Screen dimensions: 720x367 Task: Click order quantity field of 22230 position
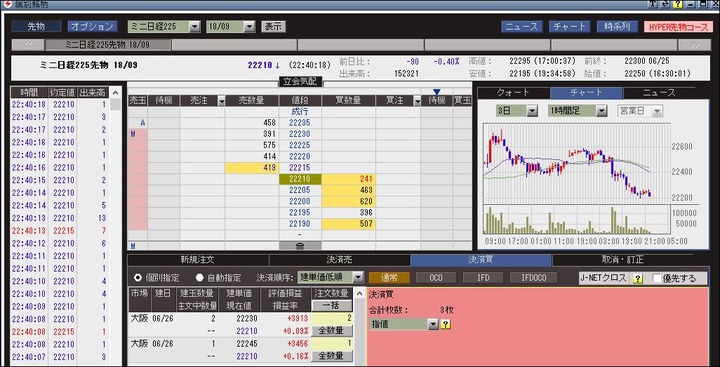coord(332,319)
